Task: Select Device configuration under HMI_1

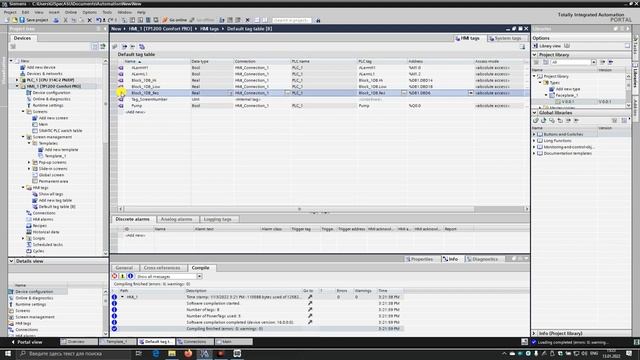Action: click(51, 93)
